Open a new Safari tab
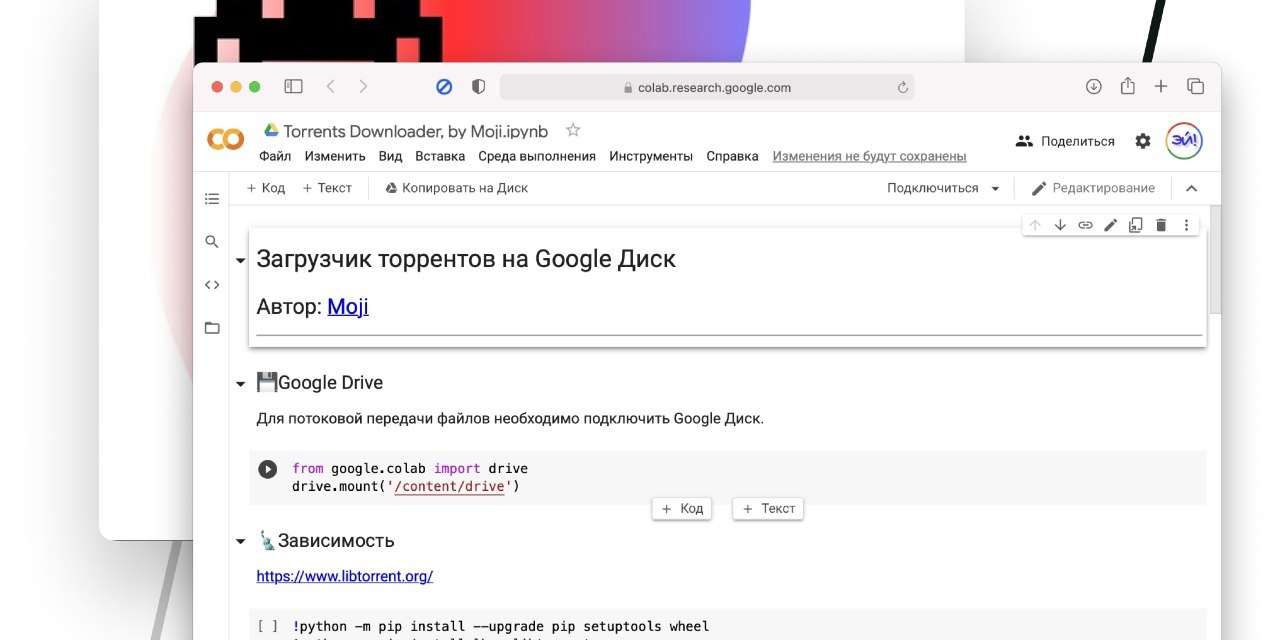Image resolution: width=1280 pixels, height=640 pixels. 1161,87
